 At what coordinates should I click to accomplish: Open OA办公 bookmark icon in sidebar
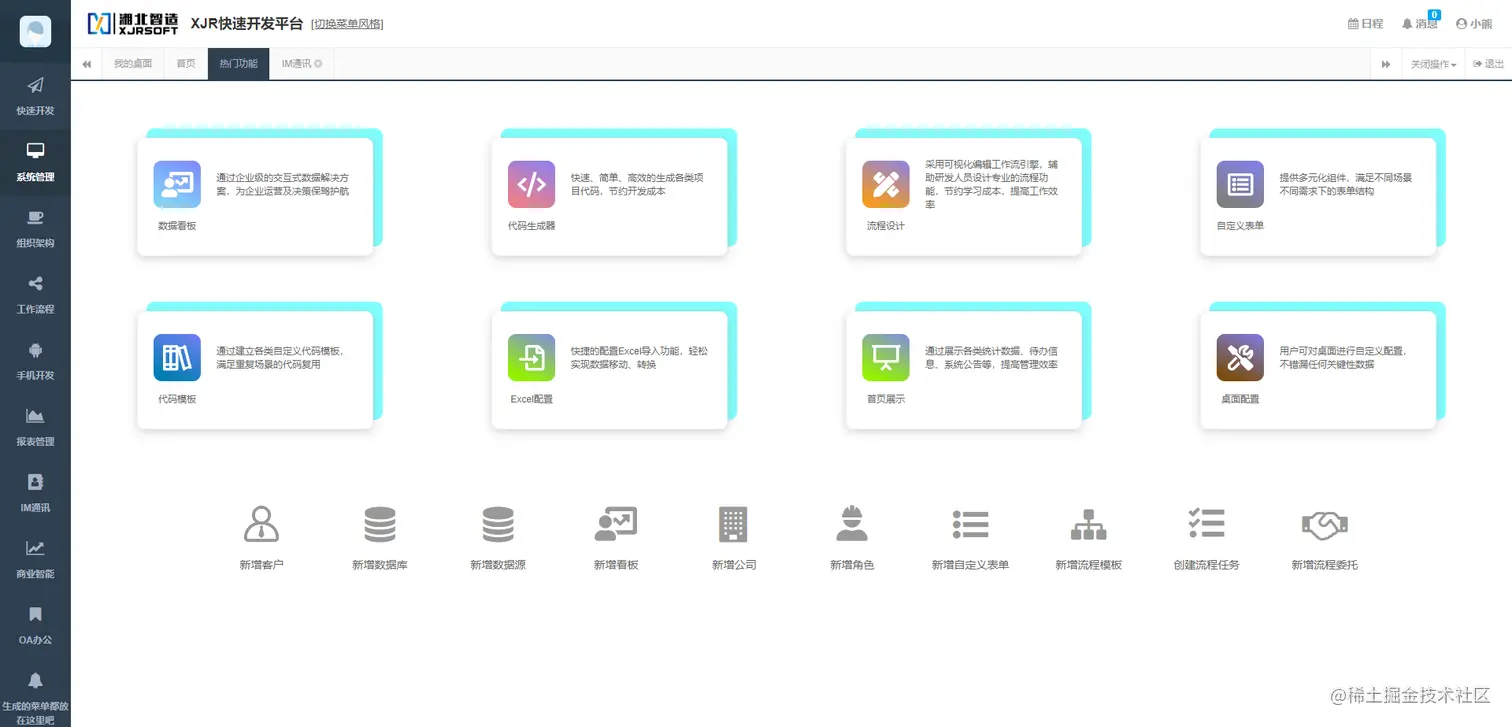[35, 614]
